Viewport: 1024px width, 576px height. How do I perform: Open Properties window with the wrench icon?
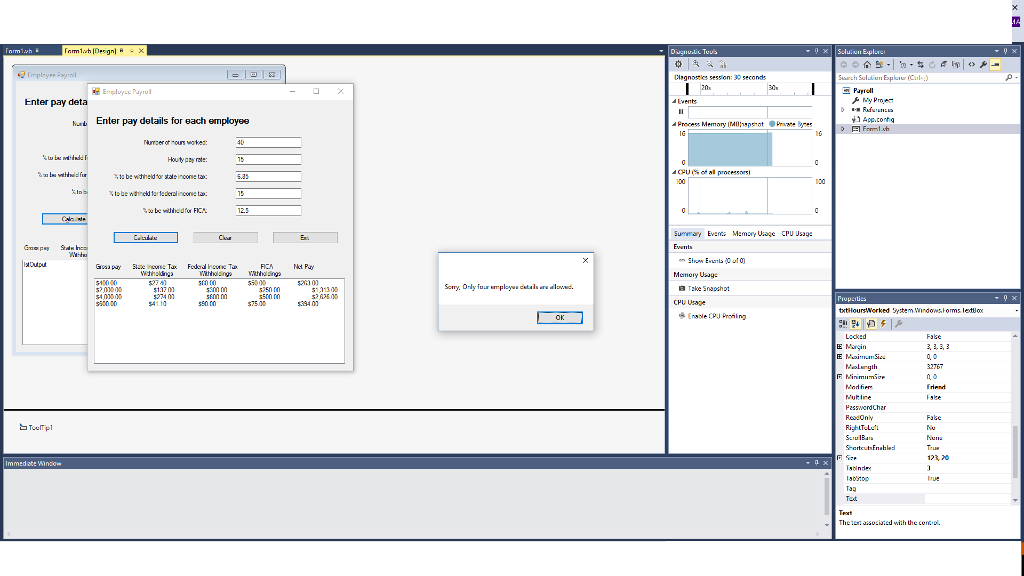[984, 64]
